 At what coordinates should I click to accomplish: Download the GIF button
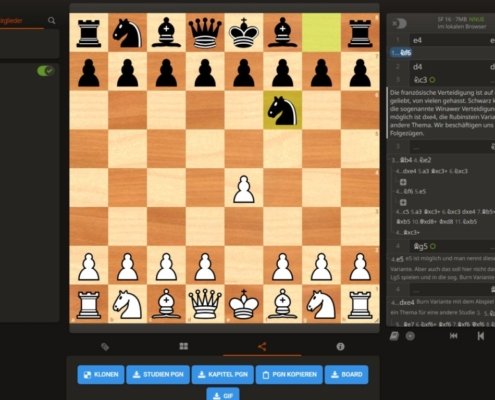[223, 394]
